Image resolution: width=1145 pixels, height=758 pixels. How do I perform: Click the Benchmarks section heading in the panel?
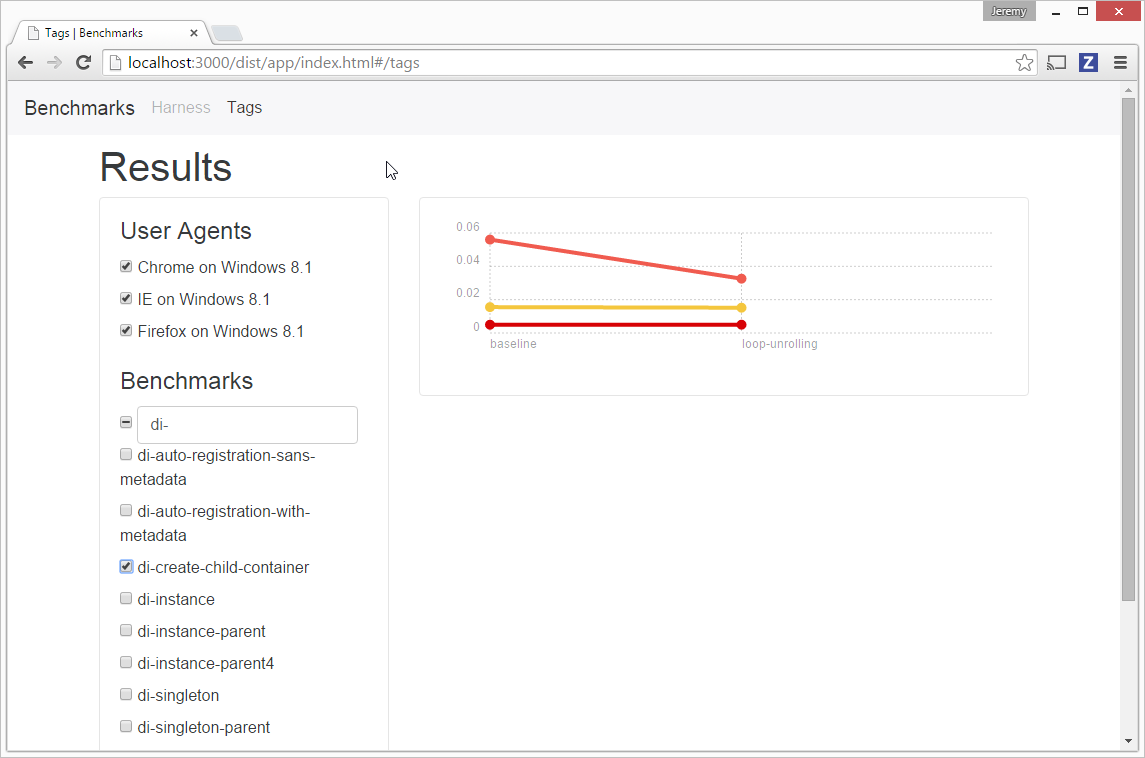187,381
